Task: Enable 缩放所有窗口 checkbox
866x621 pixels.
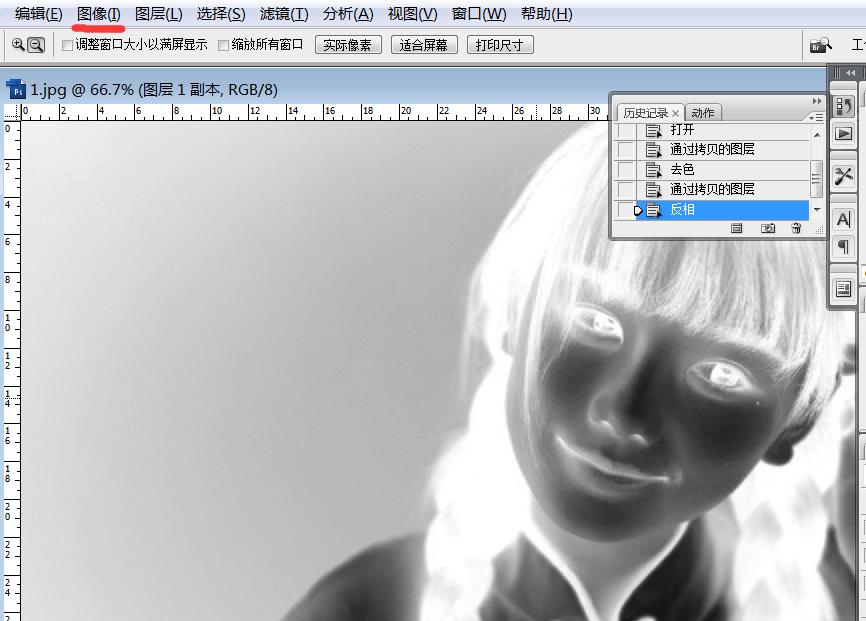Action: (x=224, y=45)
